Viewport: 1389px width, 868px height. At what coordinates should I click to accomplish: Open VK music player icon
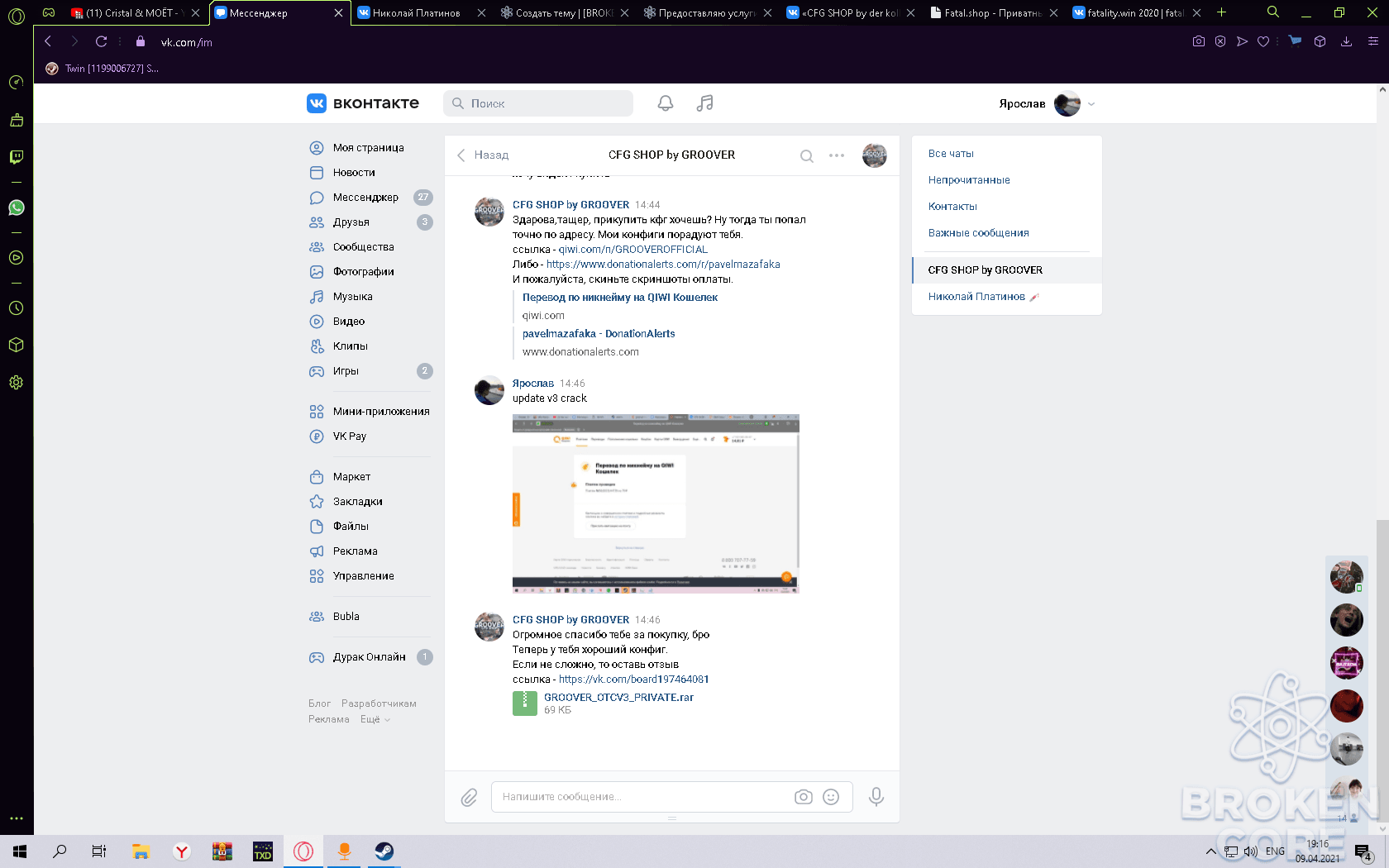(704, 103)
